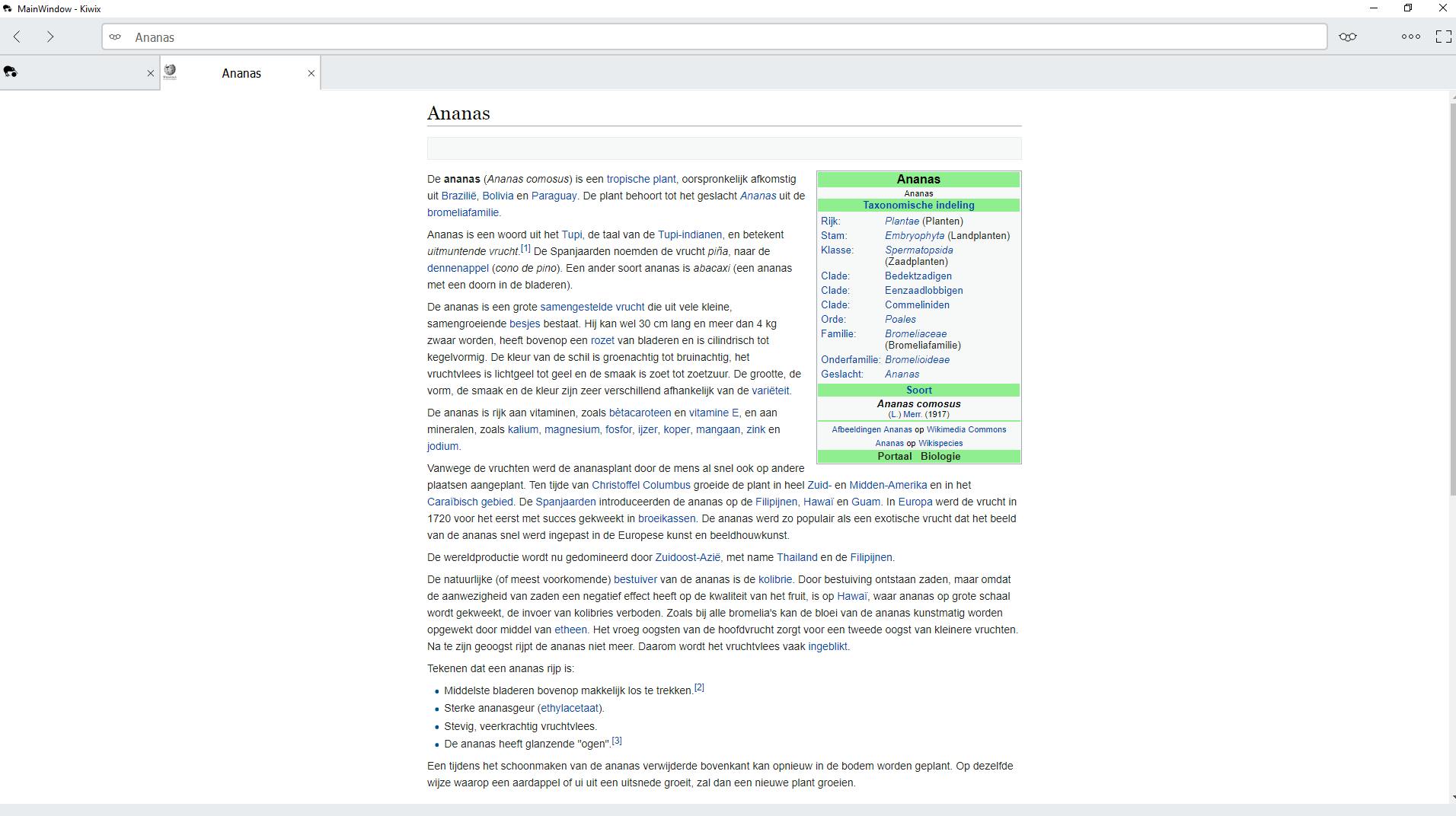The height and width of the screenshot is (816, 1456).
Task: Open the reading list via the glasses icon
Action: pyautogui.click(x=1348, y=36)
